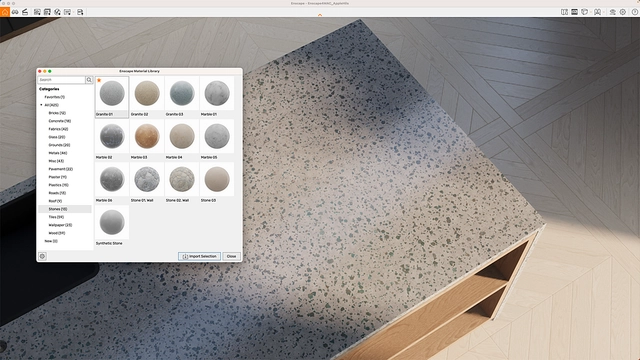This screenshot has width=640, height=360.
Task: Select the Metals category
Action: (58, 153)
